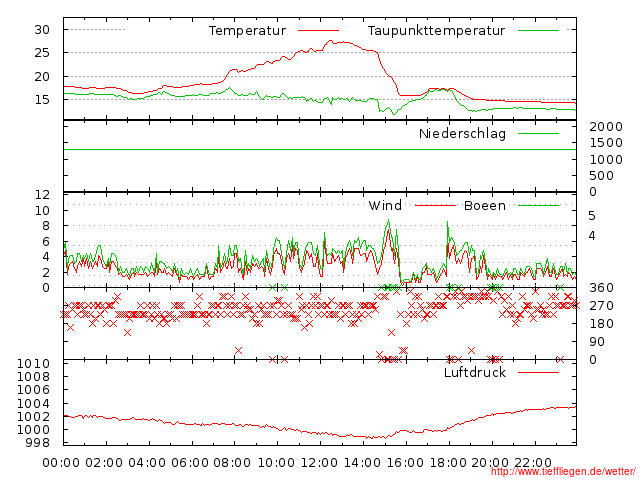This screenshot has width=640, height=480.
Task: Click the 998 pressure axis label
Action: [38, 443]
